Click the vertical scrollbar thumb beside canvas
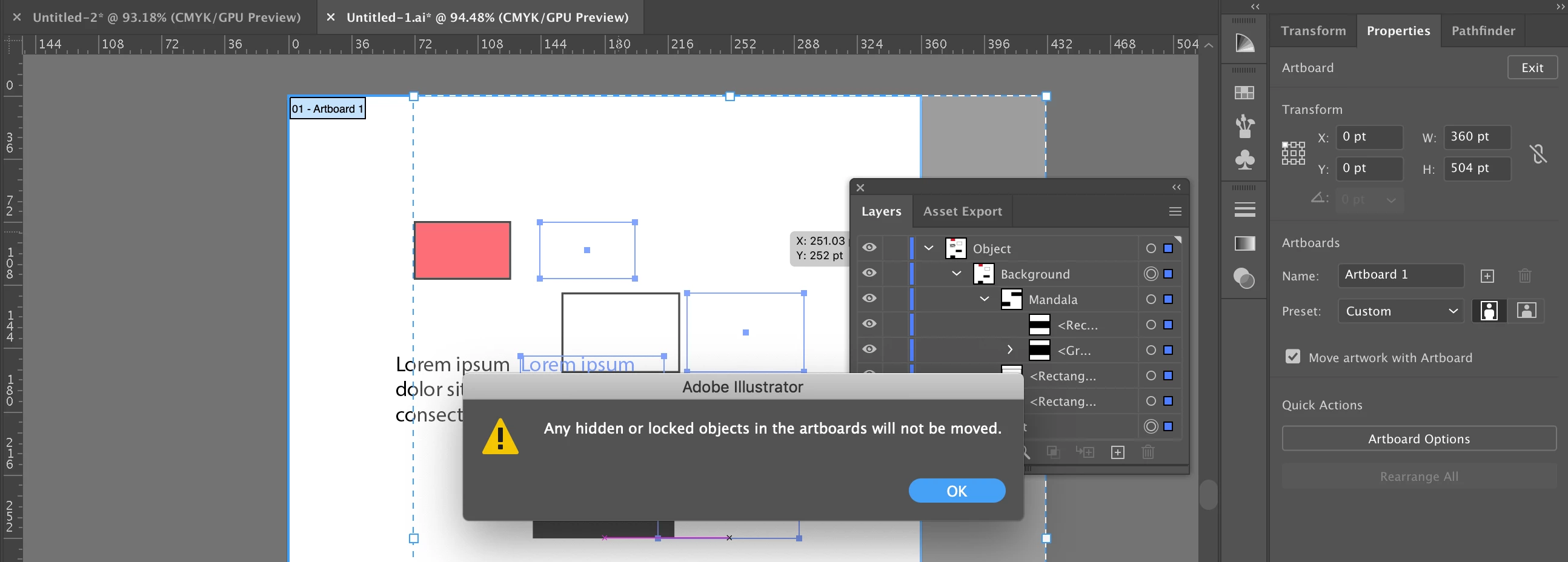Viewport: 1568px width, 562px height. [x=1208, y=495]
